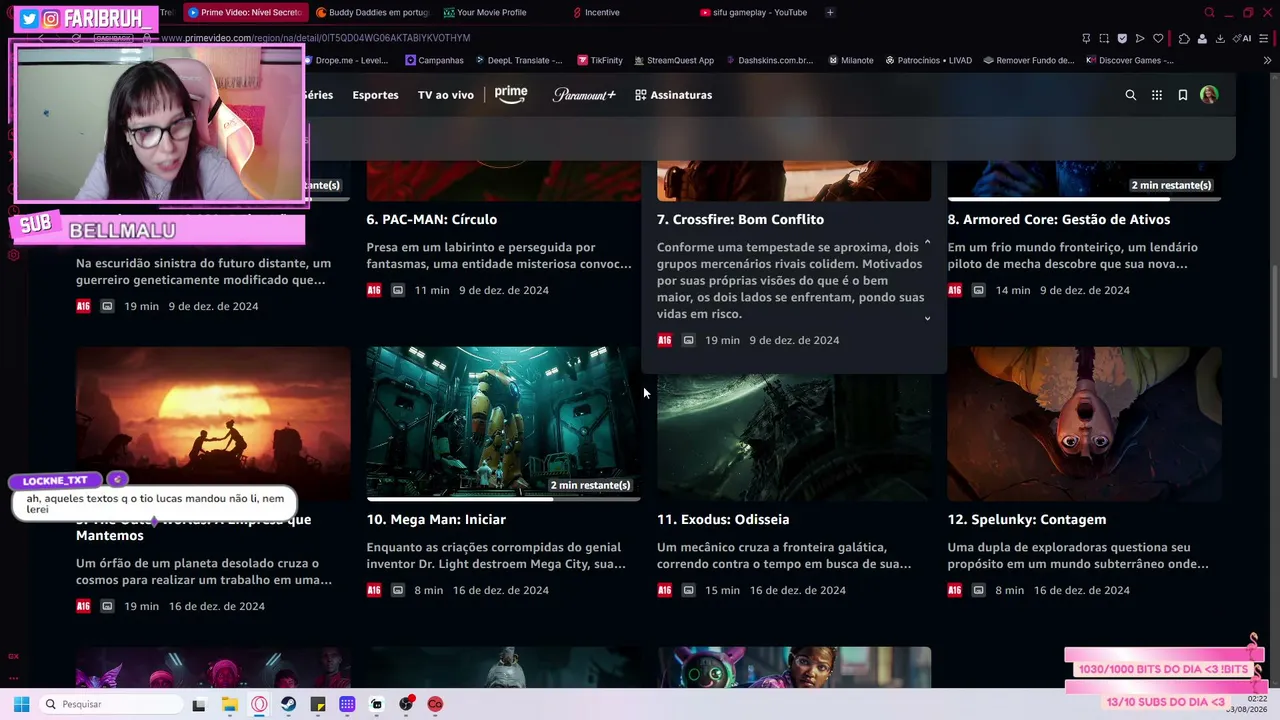The image size is (1280, 720).
Task: Open the Remover Fundo bookmark
Action: pos(1029,60)
